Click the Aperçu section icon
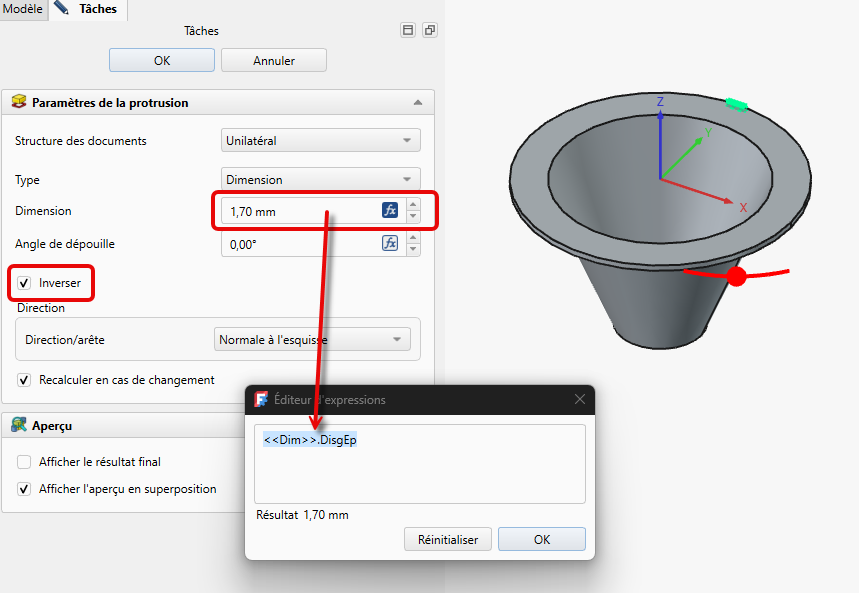 (x=19, y=425)
